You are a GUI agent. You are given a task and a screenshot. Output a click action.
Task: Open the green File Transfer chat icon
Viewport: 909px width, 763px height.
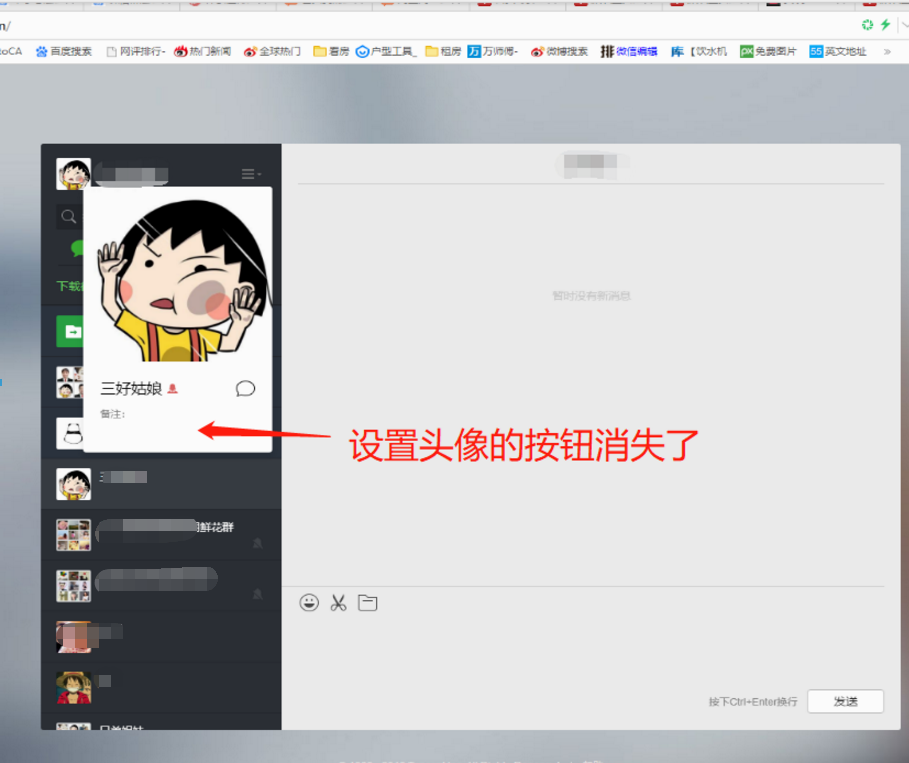[x=70, y=331]
